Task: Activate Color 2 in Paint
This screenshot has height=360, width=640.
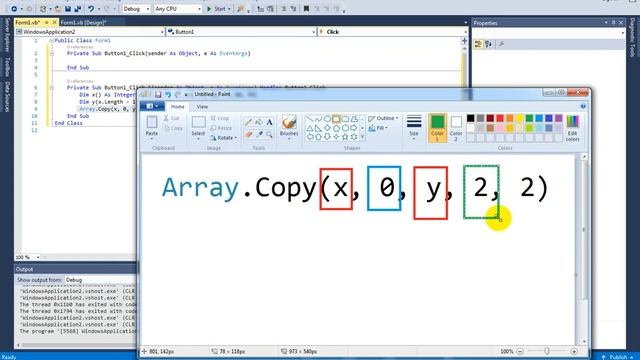Action: [456, 128]
